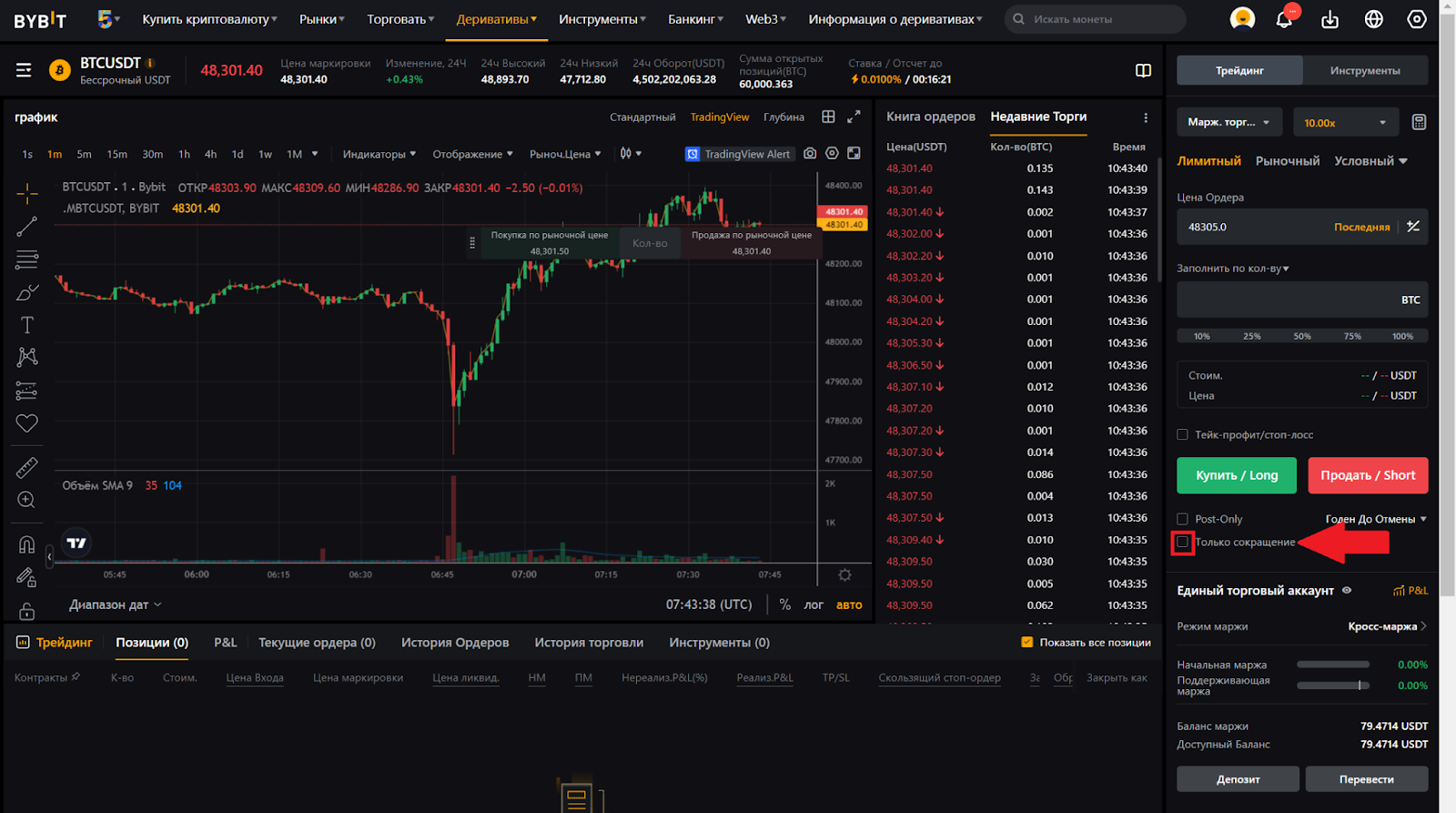Expand the Марж. торг. margin mode dropdown
The height and width of the screenshot is (813, 1456).
[1229, 122]
